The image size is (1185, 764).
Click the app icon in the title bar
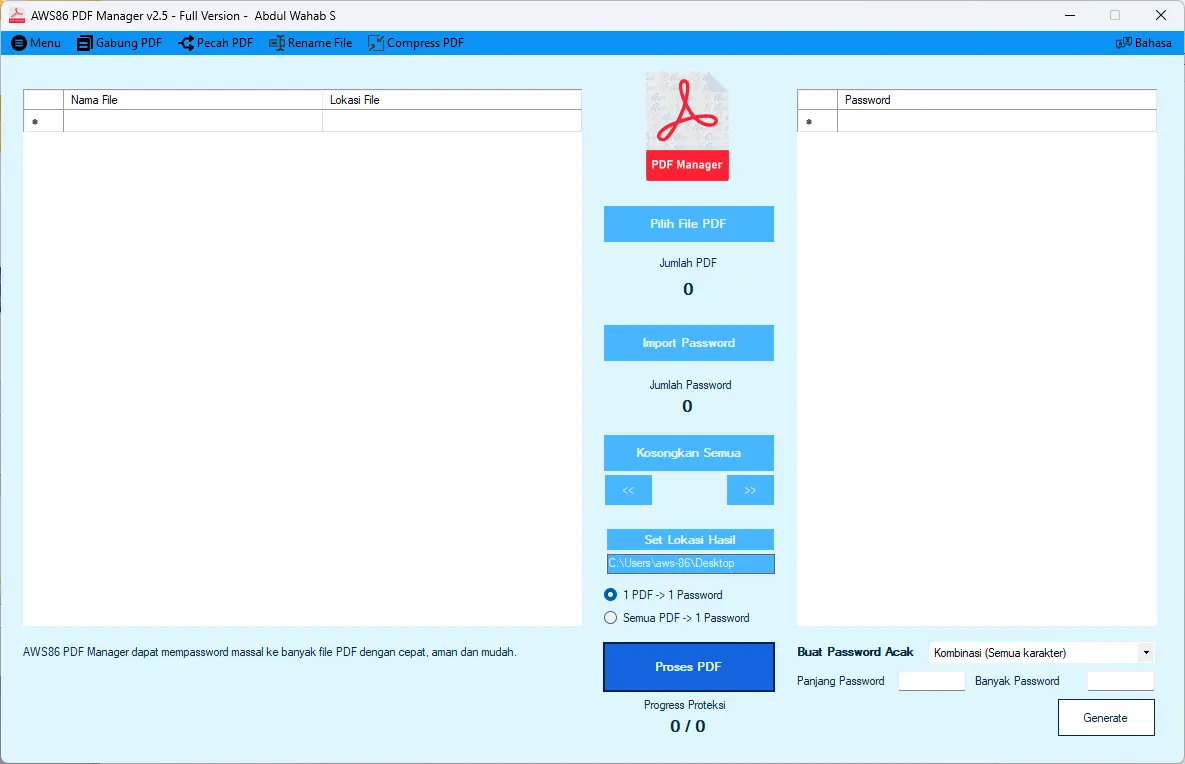pyautogui.click(x=15, y=15)
